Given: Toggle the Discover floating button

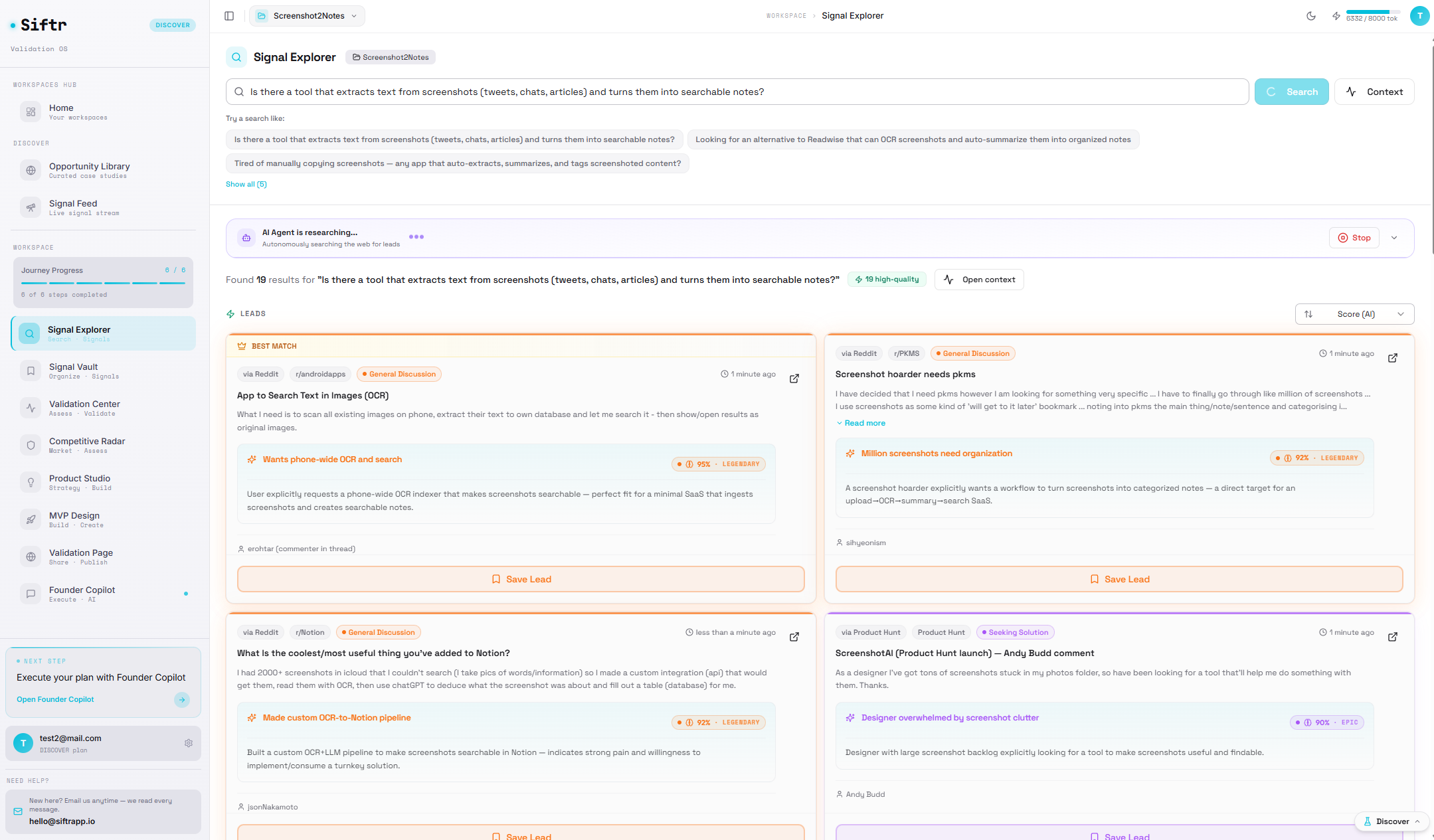Looking at the screenshot, I should click(x=1391, y=821).
